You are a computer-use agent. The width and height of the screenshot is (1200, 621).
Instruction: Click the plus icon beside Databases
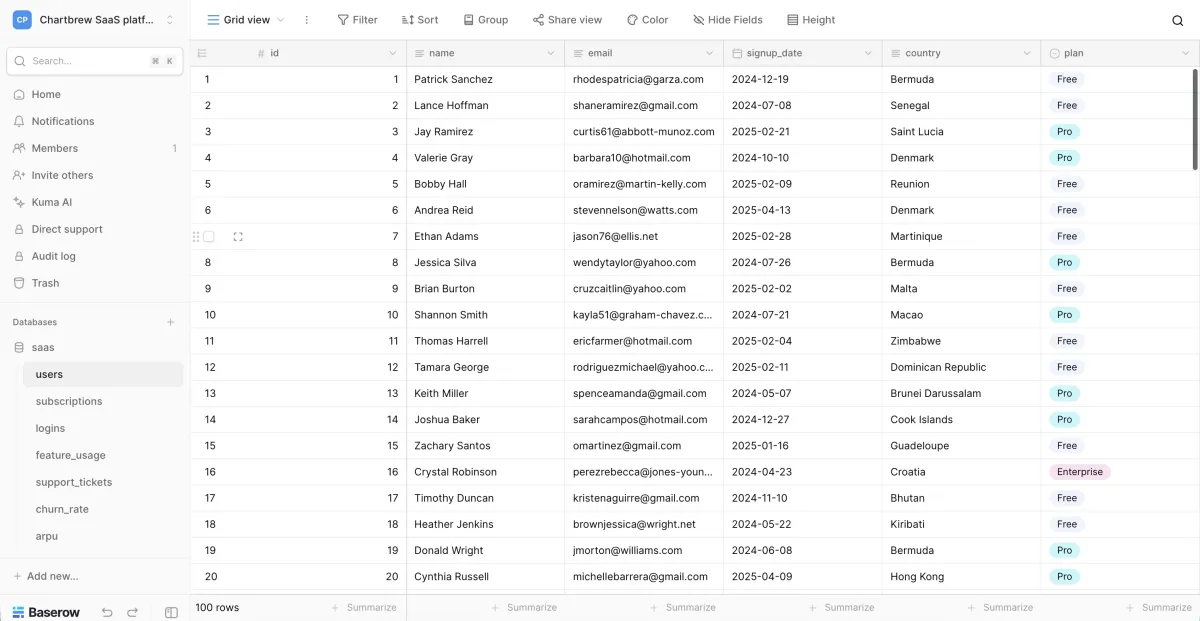[170, 322]
